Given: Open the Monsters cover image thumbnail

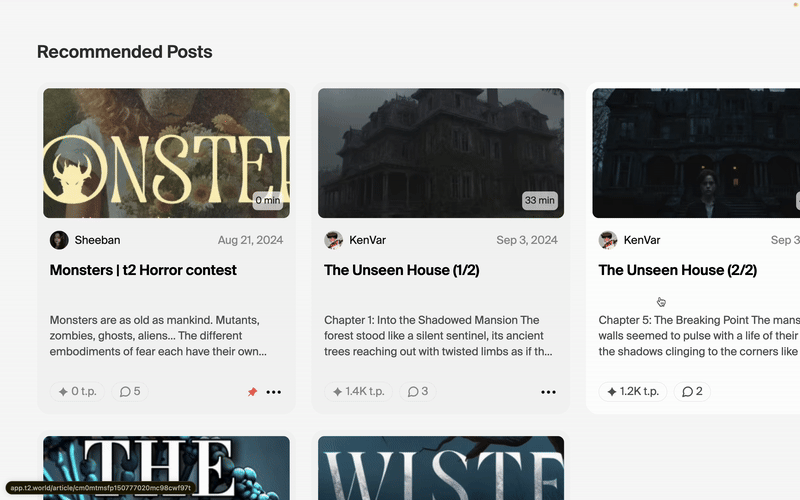Looking at the screenshot, I should (166, 153).
